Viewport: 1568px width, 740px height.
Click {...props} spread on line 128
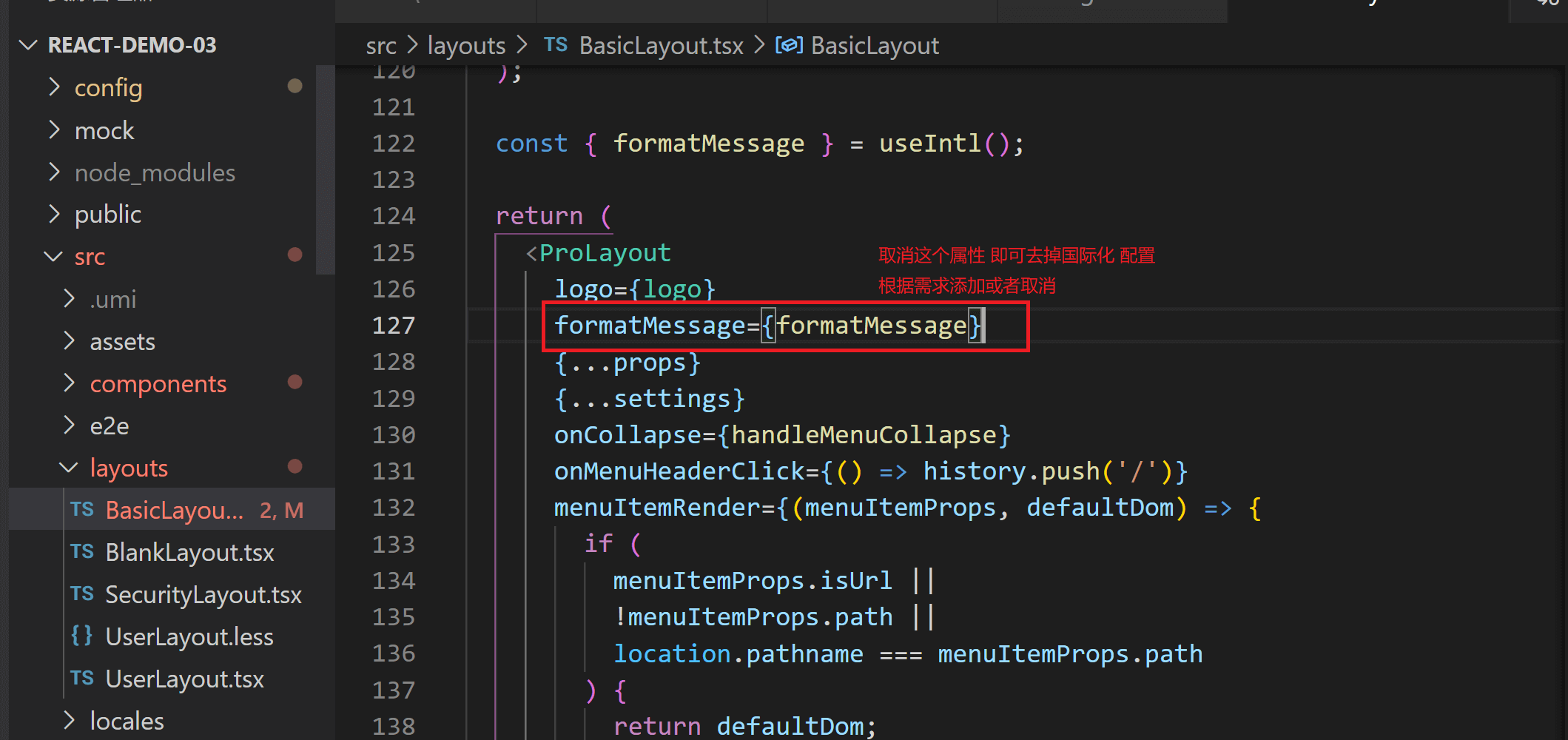coord(627,363)
